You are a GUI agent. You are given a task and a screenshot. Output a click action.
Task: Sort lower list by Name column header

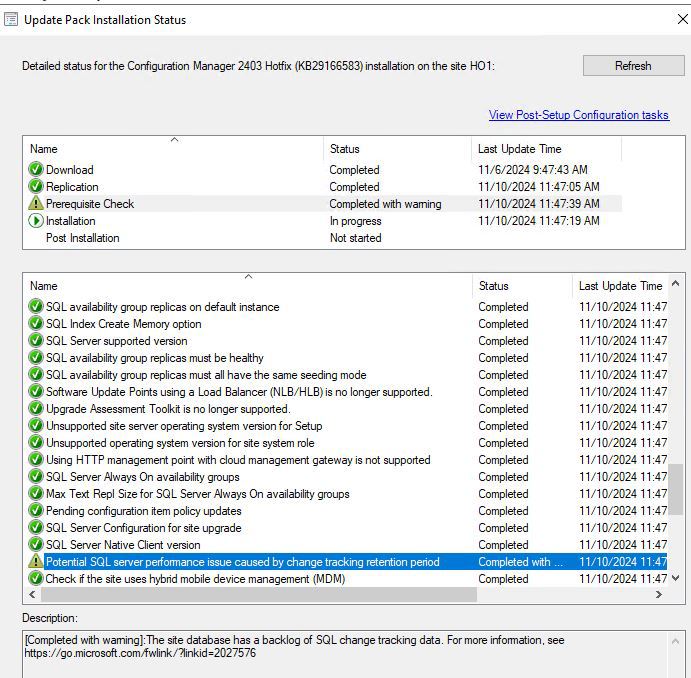pyautogui.click(x=248, y=286)
